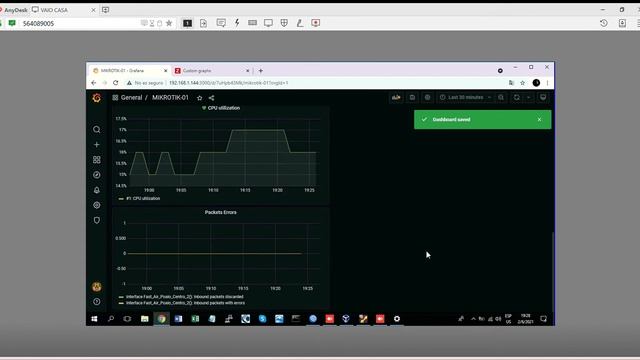Open remote taskbar notification center
This screenshot has width=640, height=360.
543,319
